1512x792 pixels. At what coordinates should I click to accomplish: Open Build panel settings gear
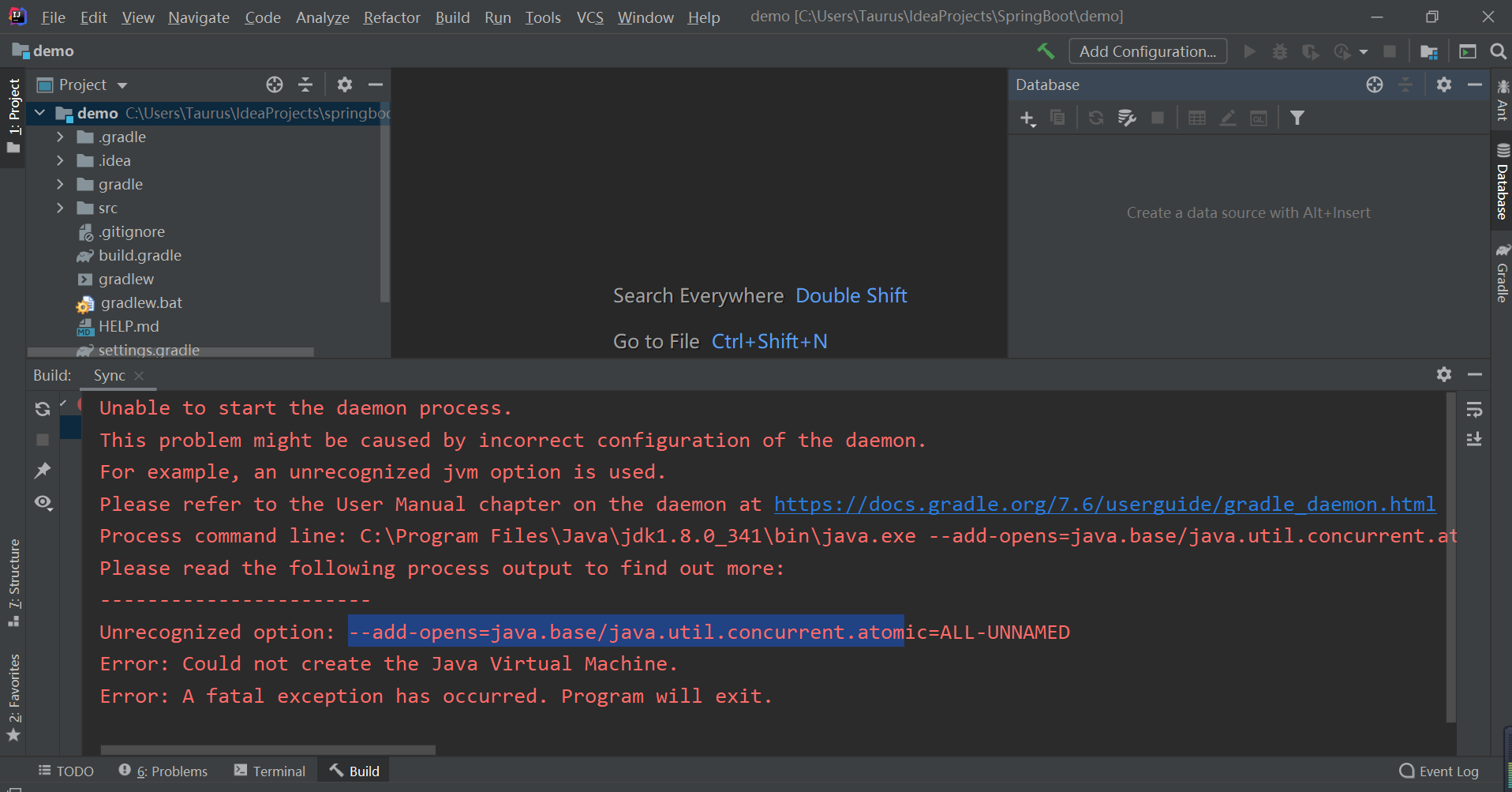click(1444, 374)
